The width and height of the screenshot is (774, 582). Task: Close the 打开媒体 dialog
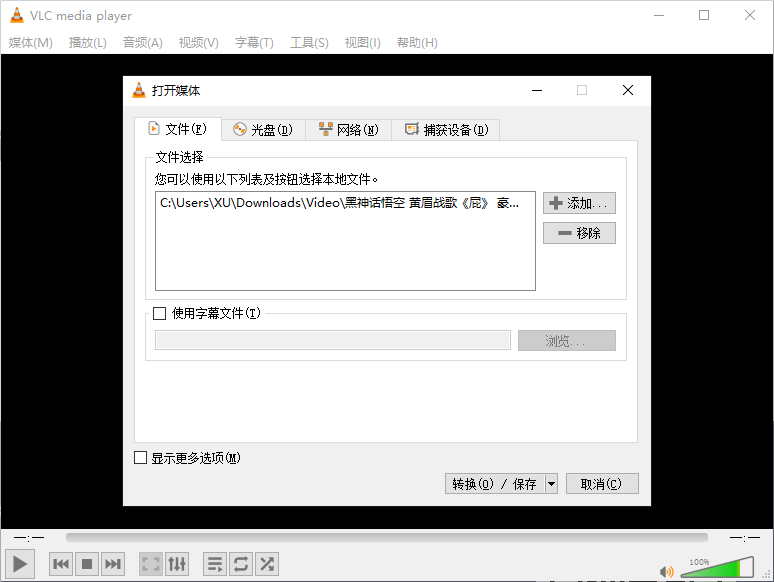pos(628,90)
